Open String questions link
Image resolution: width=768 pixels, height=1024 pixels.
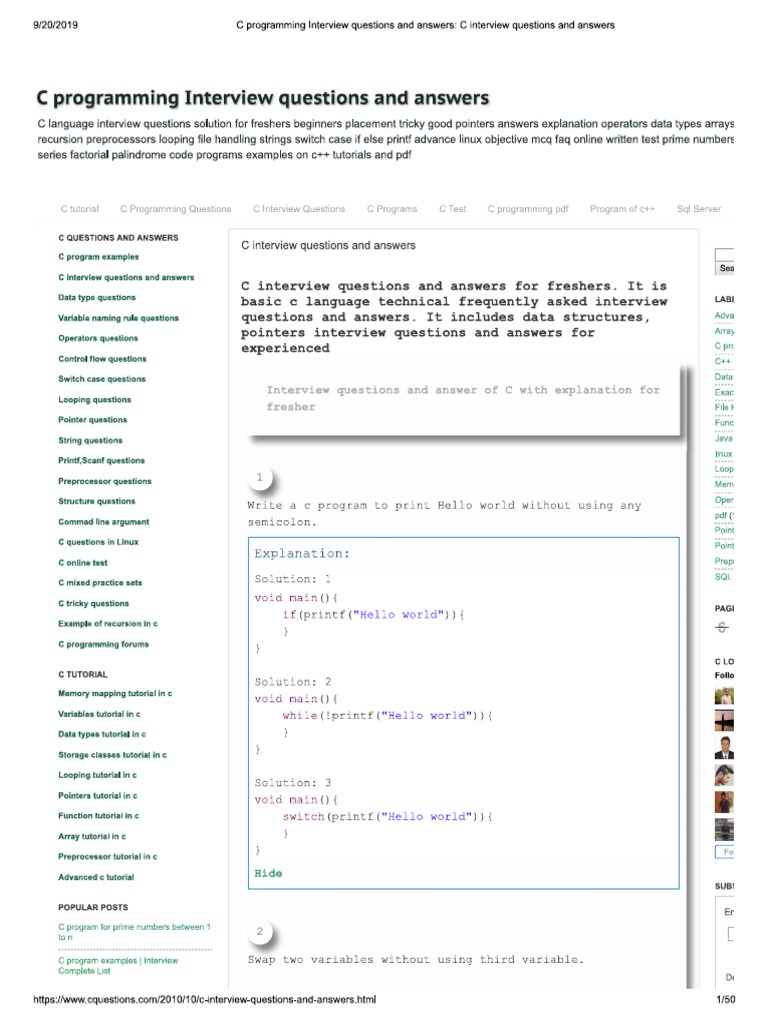pos(90,441)
